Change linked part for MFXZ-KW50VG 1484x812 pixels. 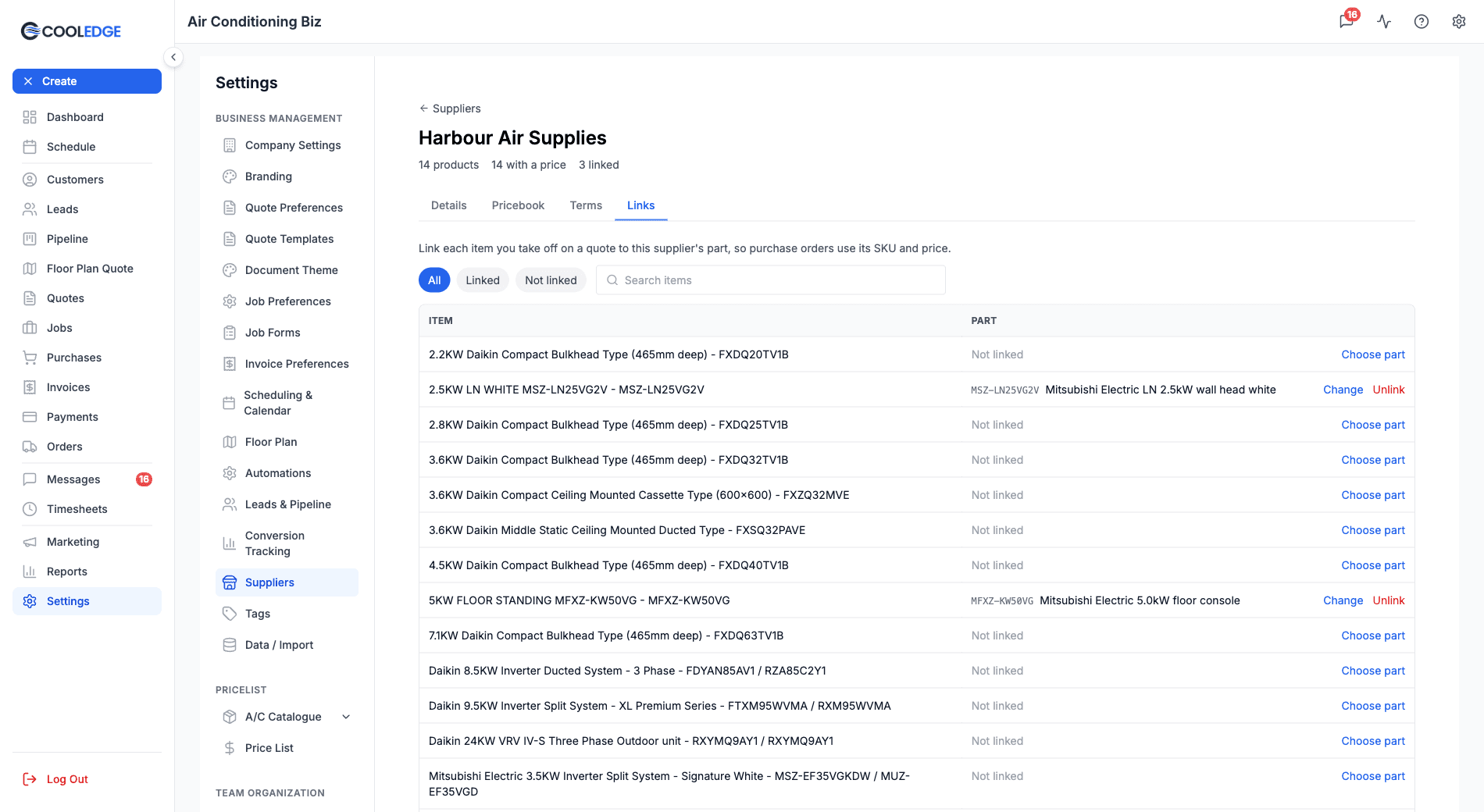1343,600
